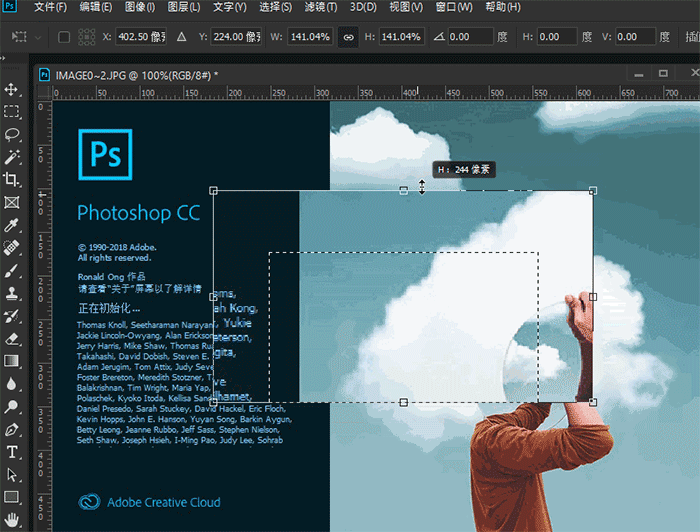Click the H scale field 141.04%
This screenshot has width=700, height=532.
click(401, 37)
